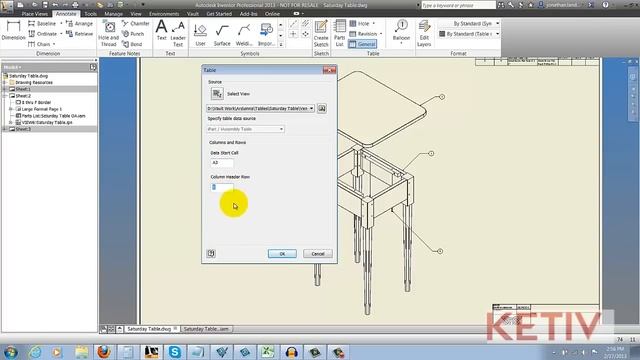Activate the Text tool
Viewport: 640px width, 360px height.
(162, 31)
